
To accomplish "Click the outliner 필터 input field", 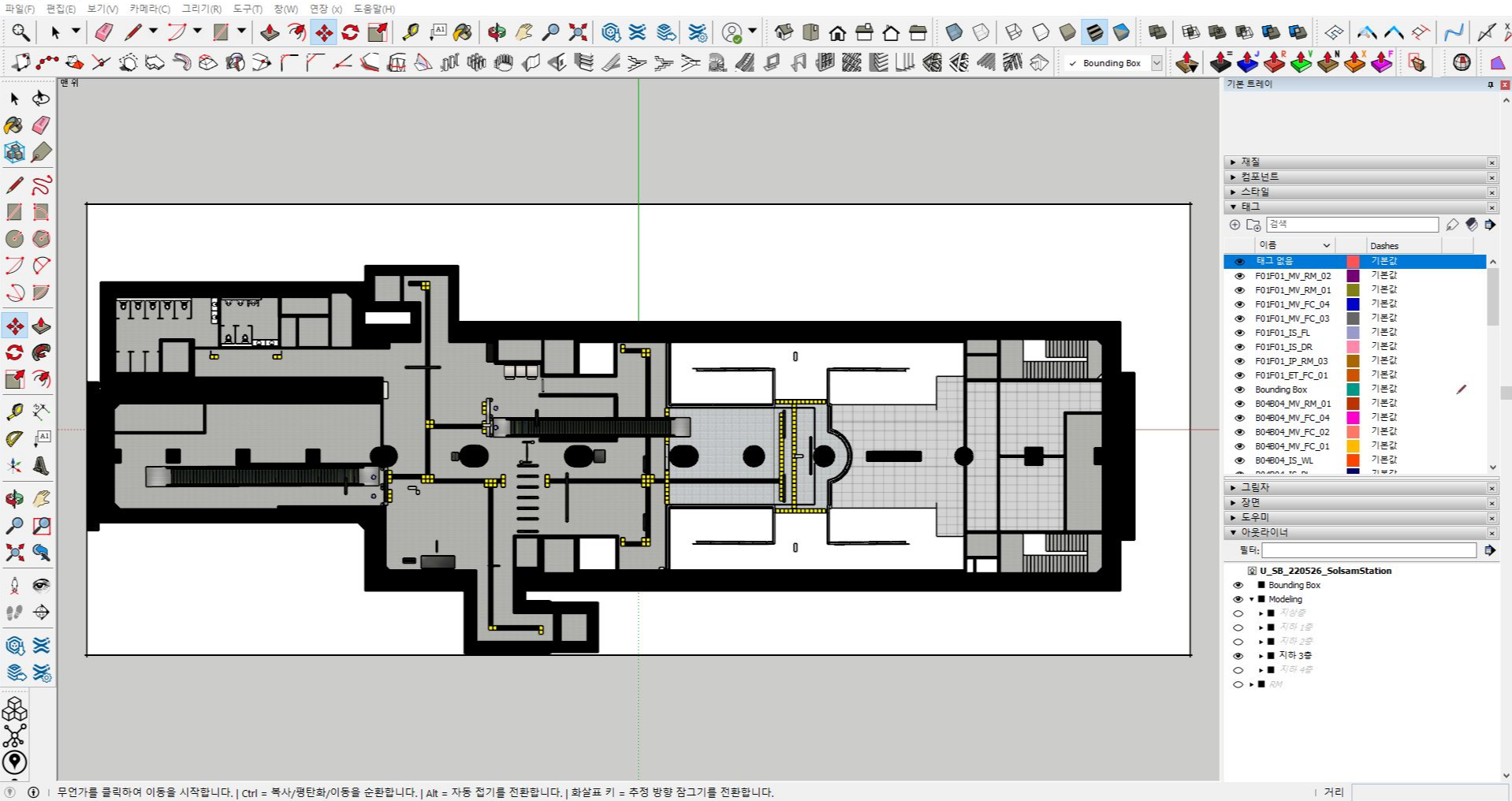I will (1369, 550).
